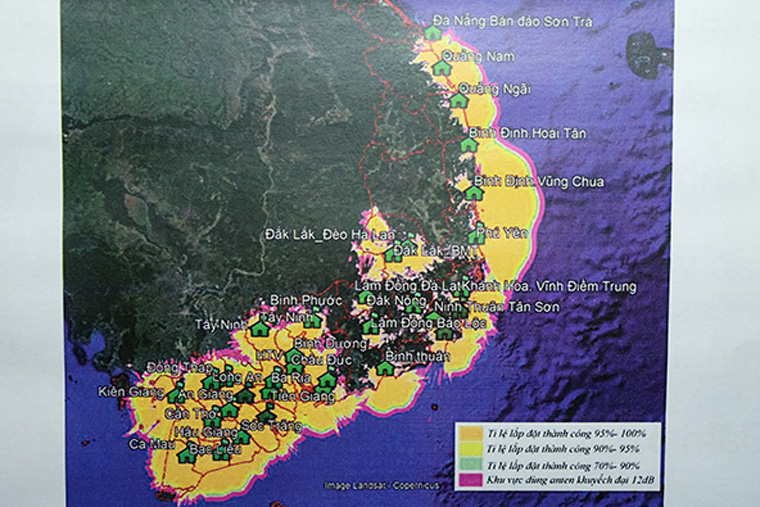760x507 pixels.
Task: Click the Tây Ninh station house icon
Action: [x=260, y=328]
